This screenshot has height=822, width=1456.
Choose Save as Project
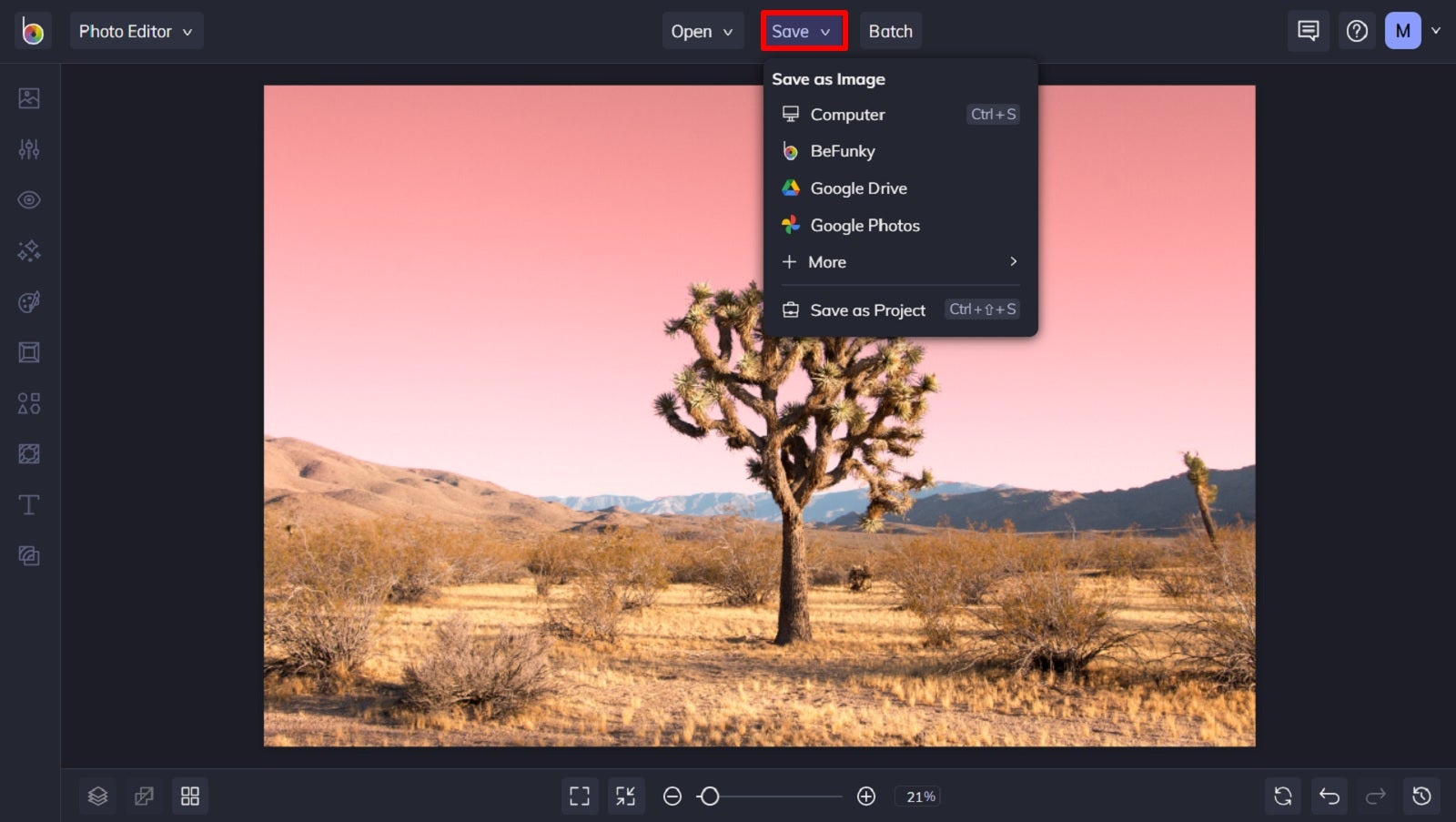click(x=866, y=310)
